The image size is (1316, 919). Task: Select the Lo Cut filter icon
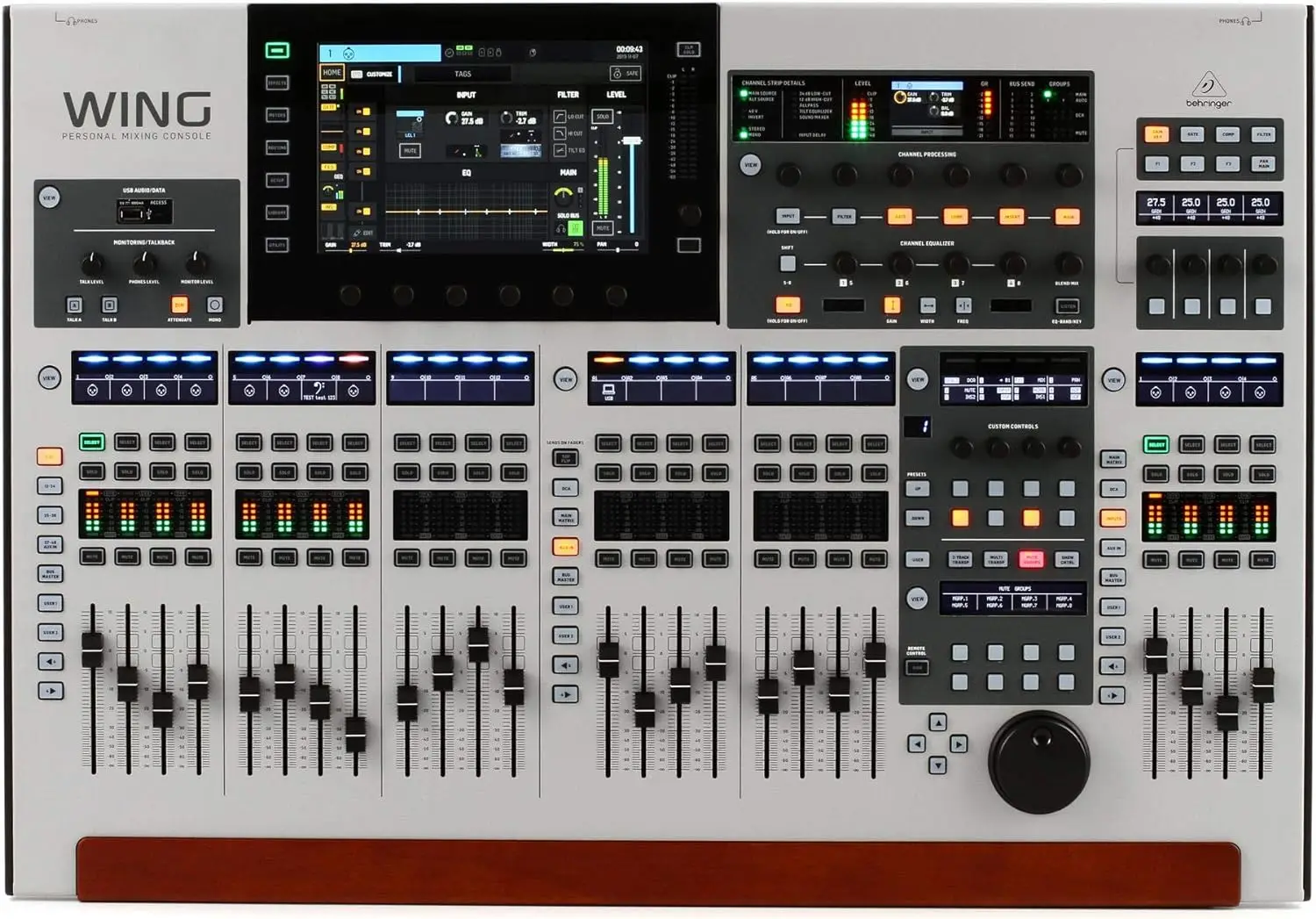tap(560, 116)
